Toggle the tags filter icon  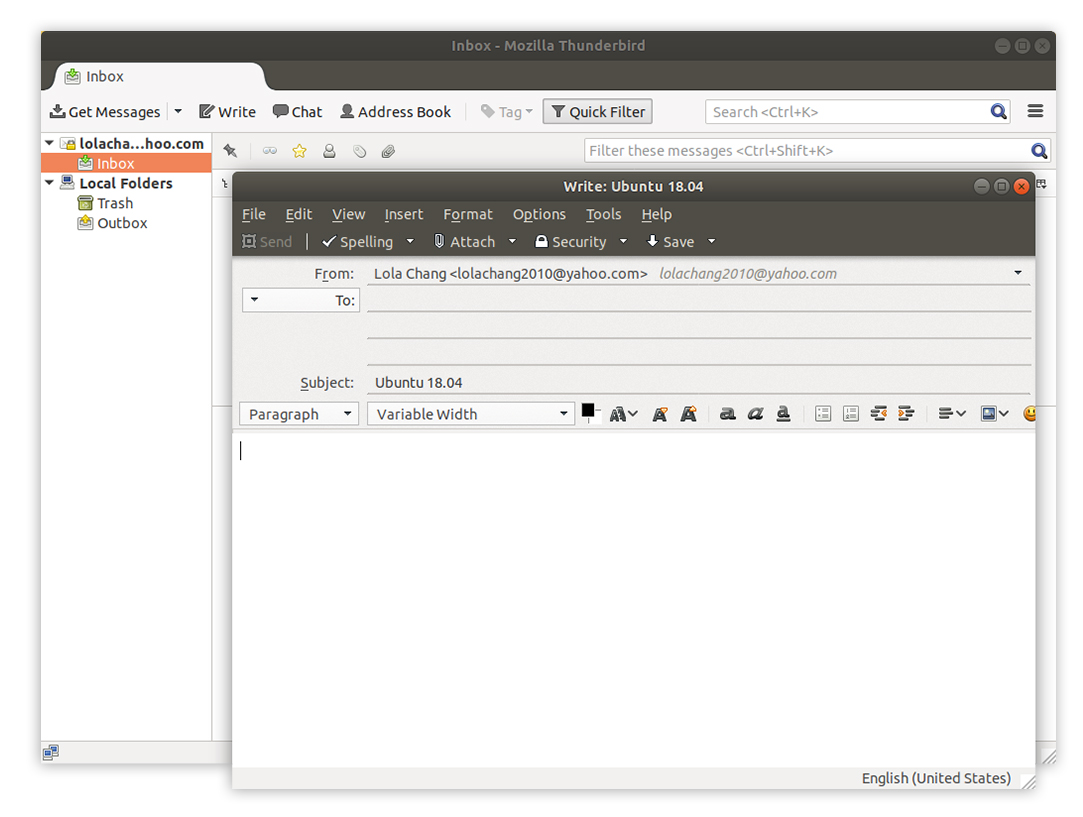(359, 151)
